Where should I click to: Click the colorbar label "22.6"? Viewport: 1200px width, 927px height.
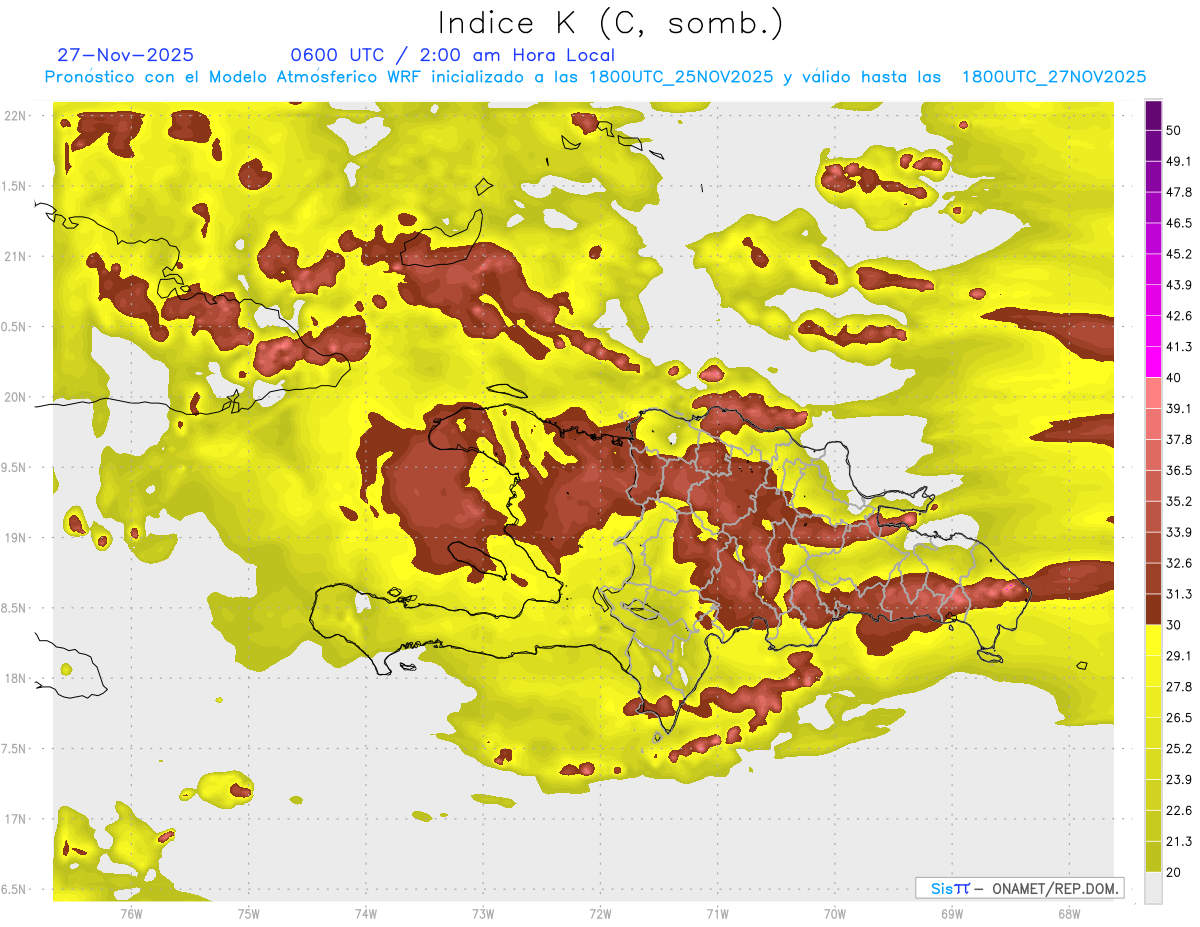(x=1179, y=811)
